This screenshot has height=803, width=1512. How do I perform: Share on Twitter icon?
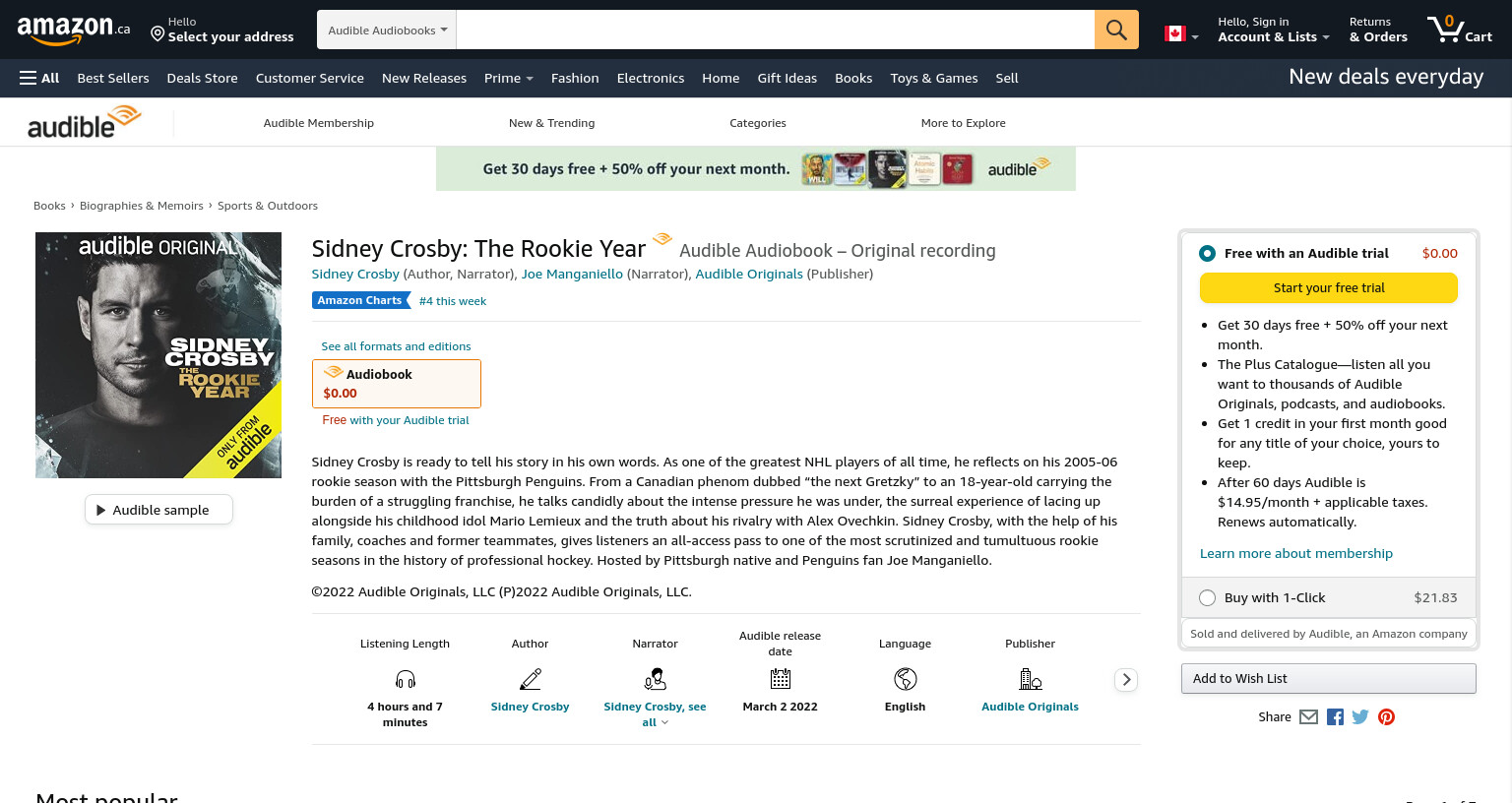coord(1360,717)
